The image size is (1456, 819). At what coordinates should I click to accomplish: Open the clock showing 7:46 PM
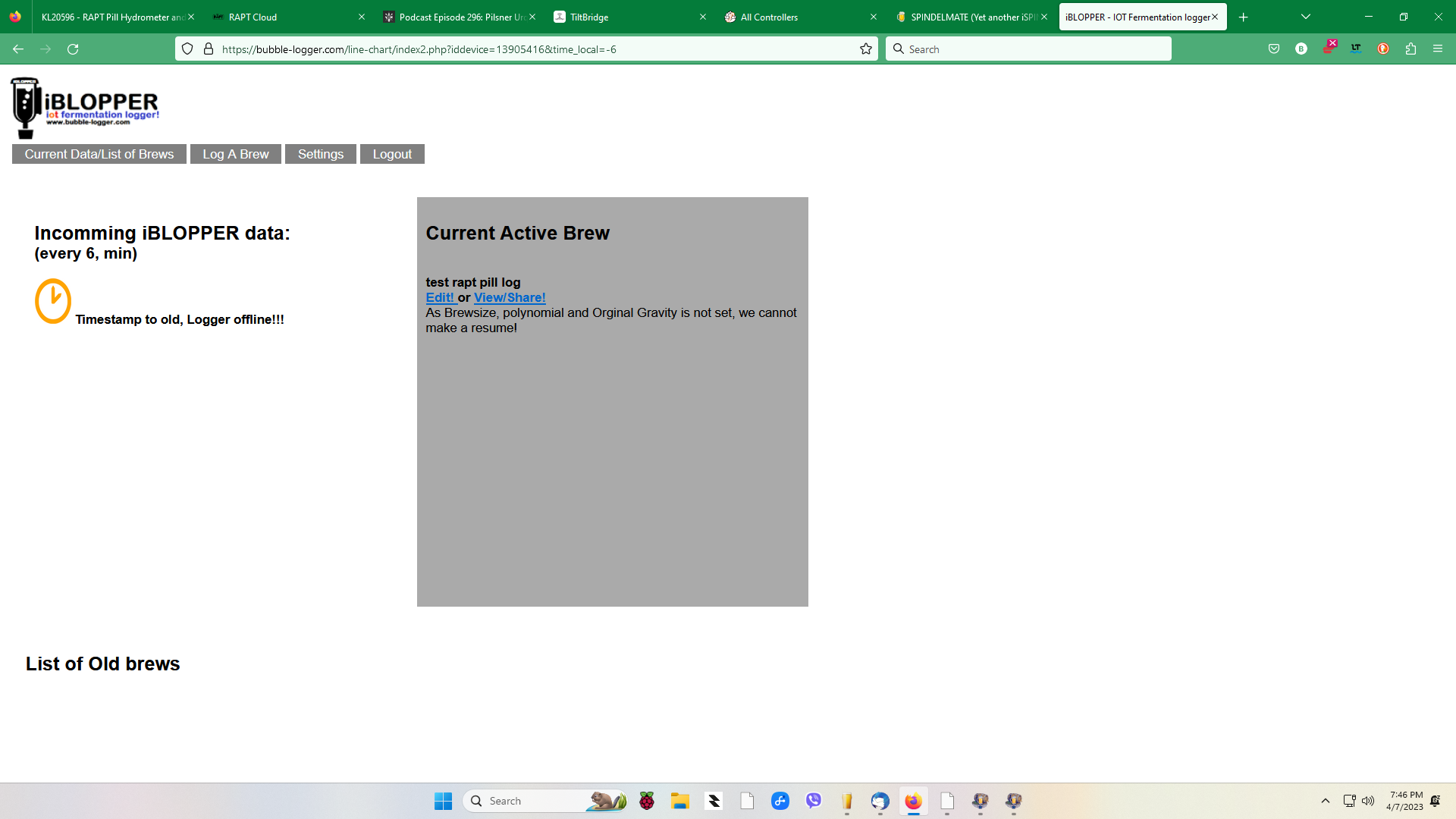coord(1405,801)
